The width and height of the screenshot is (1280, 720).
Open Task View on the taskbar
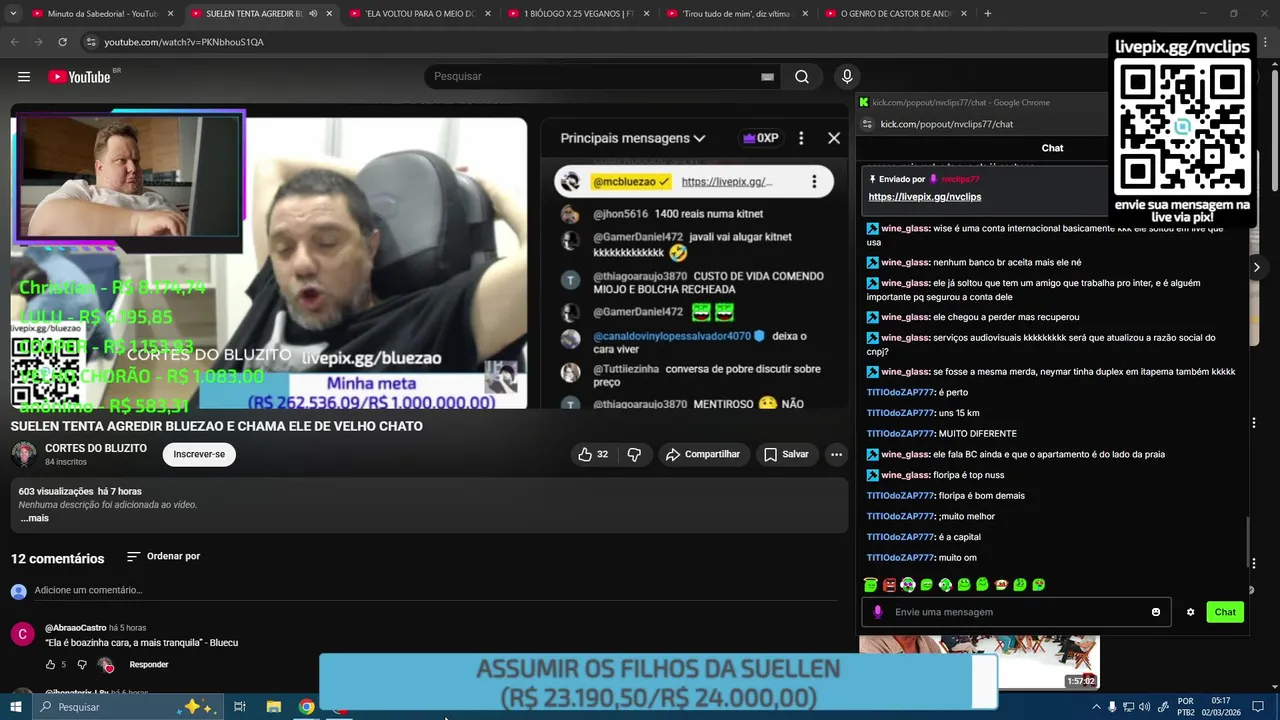tap(240, 707)
